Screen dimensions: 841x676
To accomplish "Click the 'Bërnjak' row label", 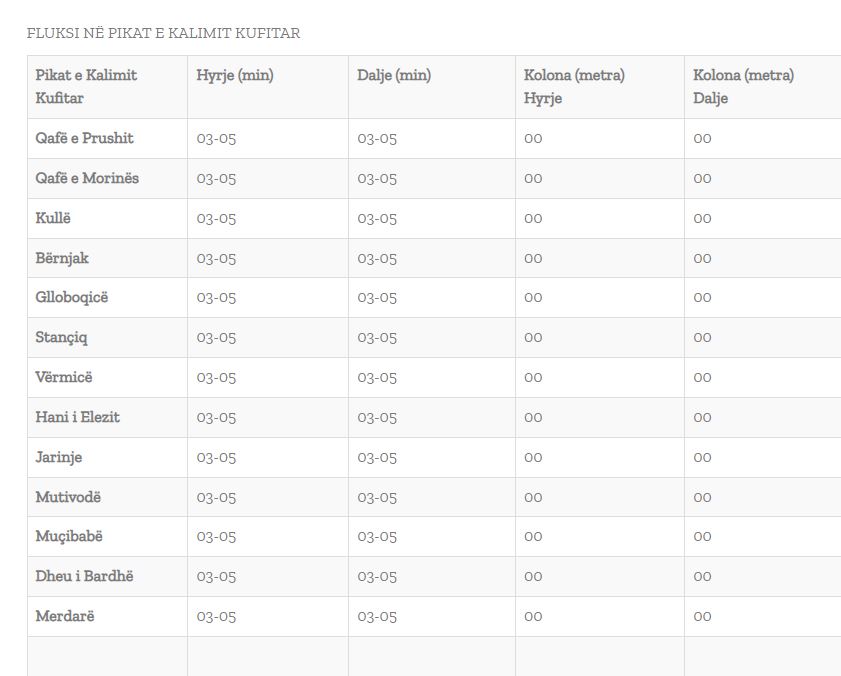I will (62, 258).
